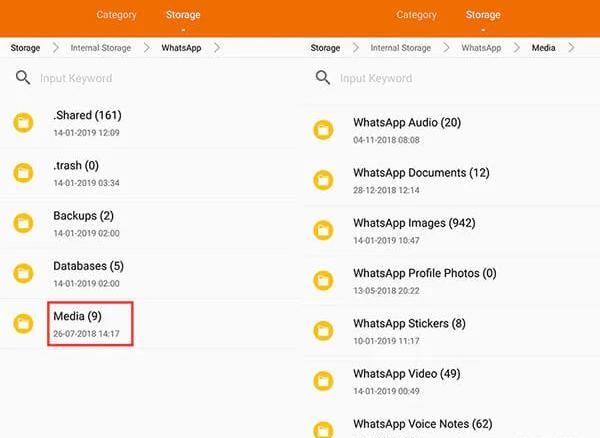Image resolution: width=600 pixels, height=438 pixels.
Task: Click date '14-01-2019 12:09' under .Shared
Action: [x=86, y=133]
